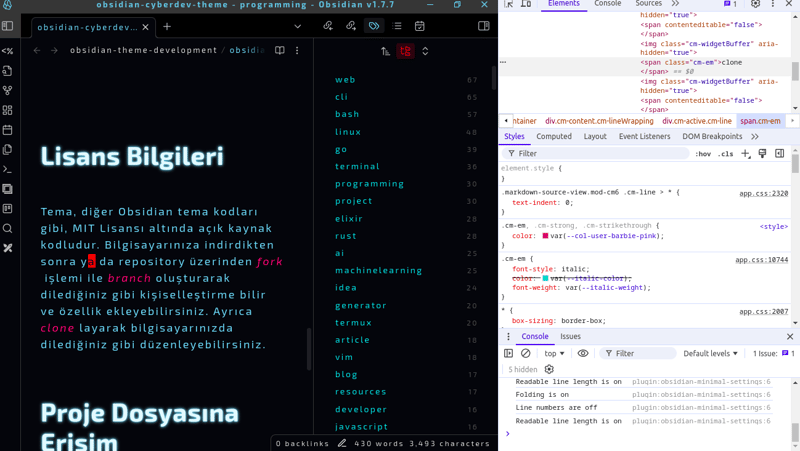Switch to the Elements DevTools tab
Screen dimensions: 800x451
(564, 4)
